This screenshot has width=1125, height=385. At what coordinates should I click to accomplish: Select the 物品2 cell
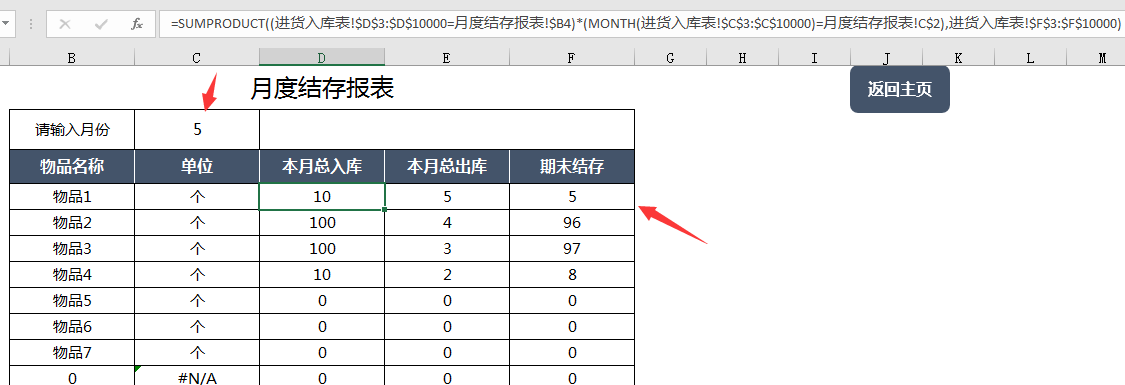point(72,223)
